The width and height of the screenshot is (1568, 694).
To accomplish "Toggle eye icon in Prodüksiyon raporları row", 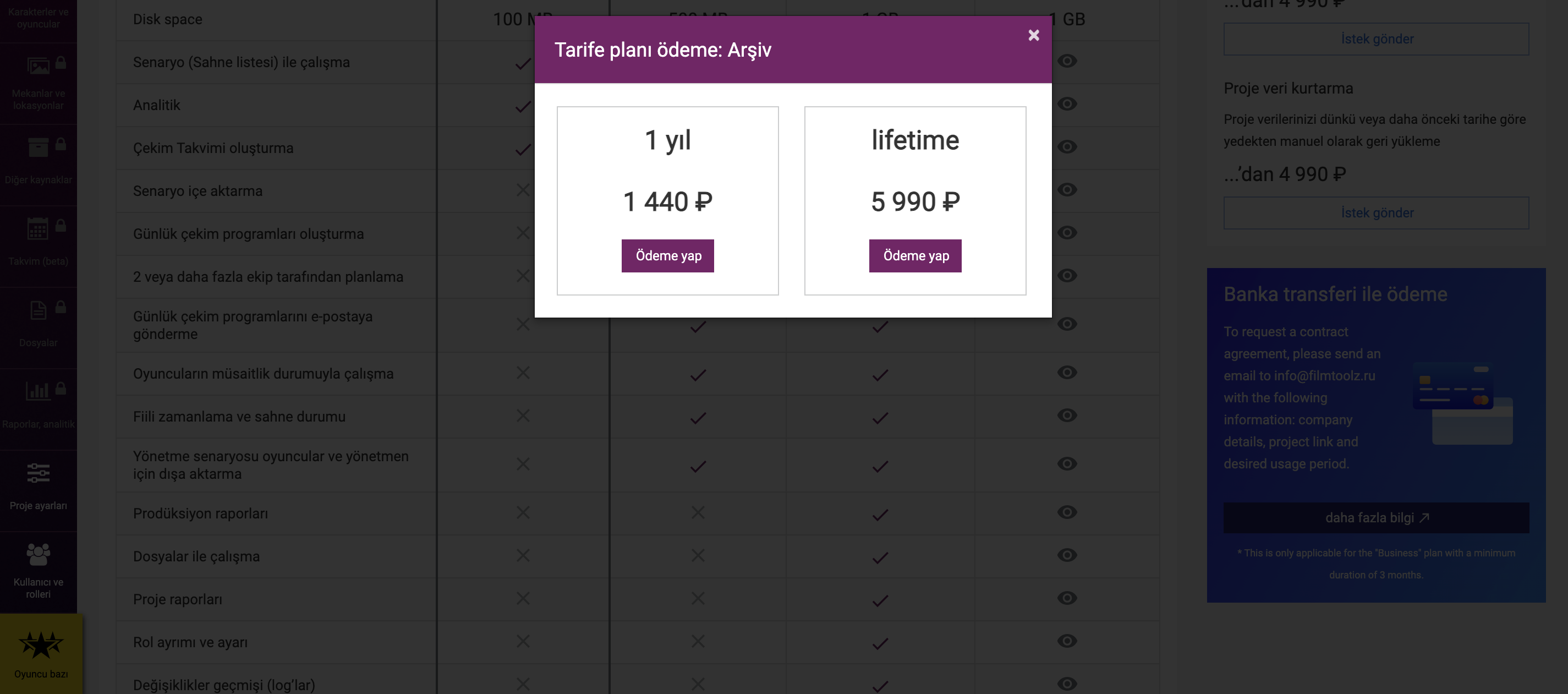I will [1067, 512].
